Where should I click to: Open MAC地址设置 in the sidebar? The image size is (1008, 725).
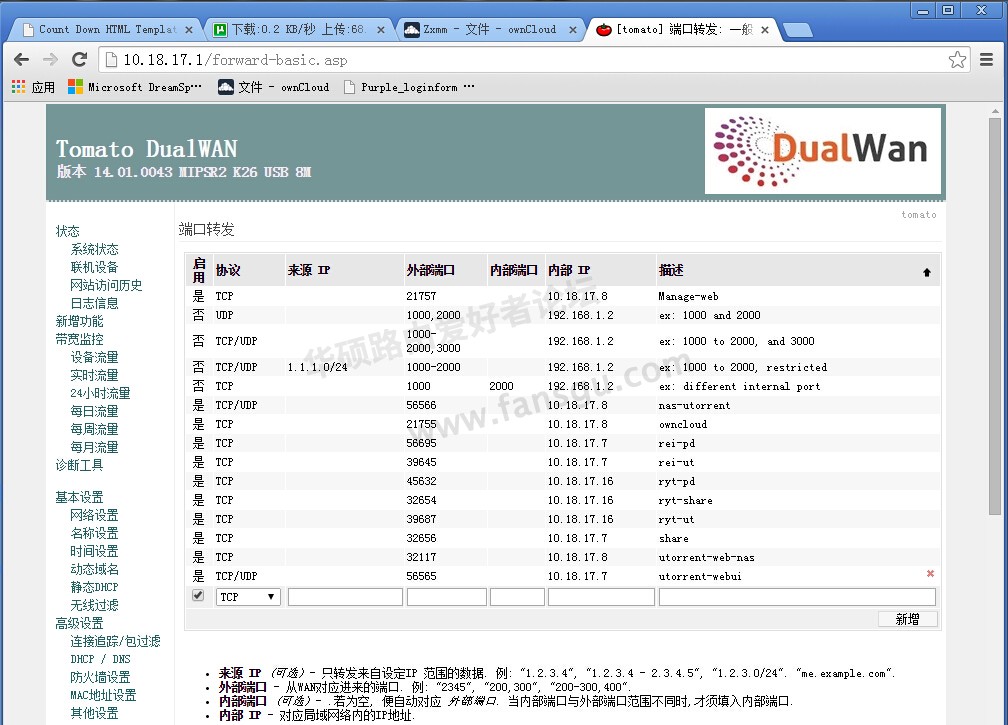click(x=104, y=695)
